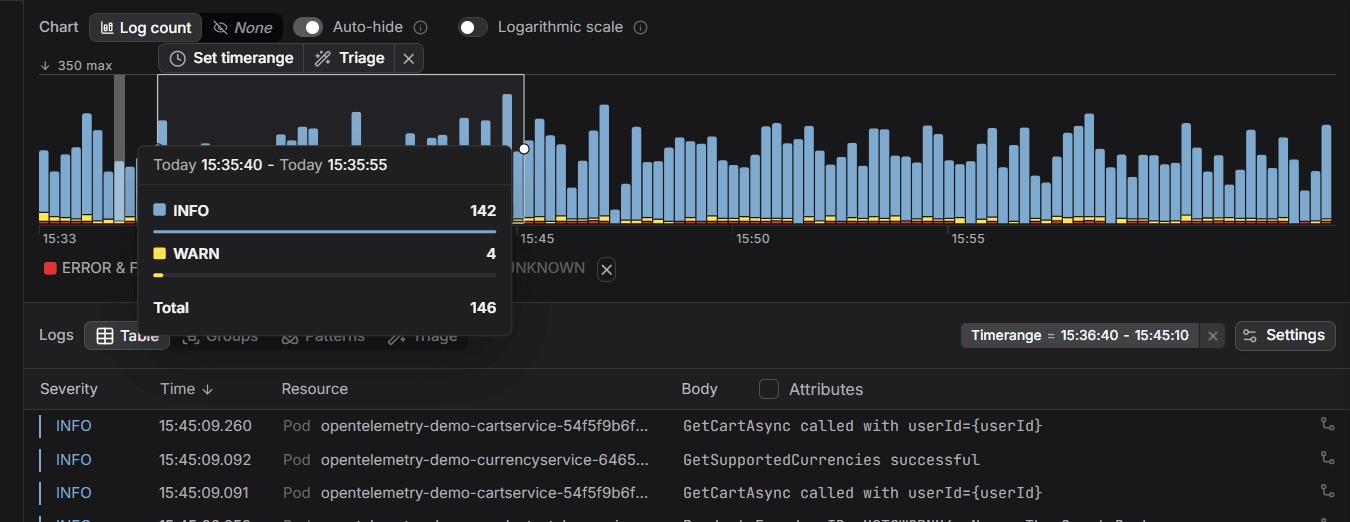Open the Logarithmic scale info icon
The width and height of the screenshot is (1350, 522).
[x=641, y=28]
